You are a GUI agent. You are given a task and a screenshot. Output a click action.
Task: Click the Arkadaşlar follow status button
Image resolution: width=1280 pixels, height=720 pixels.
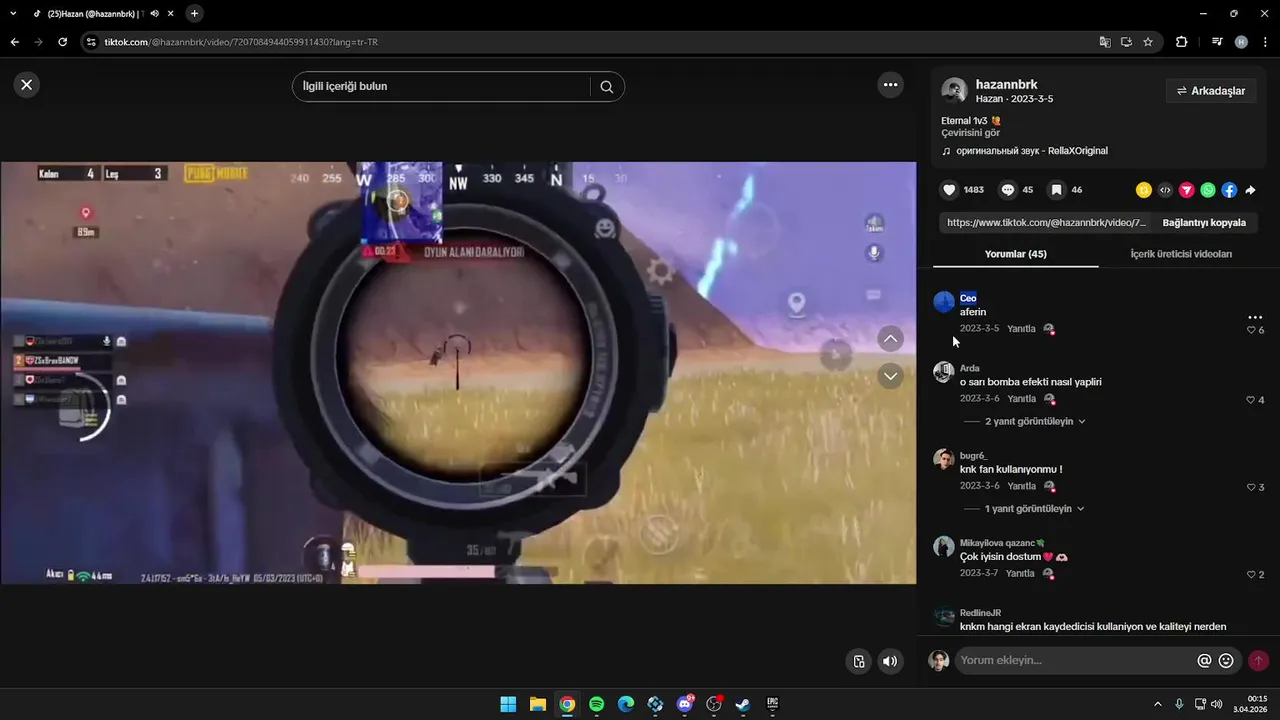(x=1211, y=91)
